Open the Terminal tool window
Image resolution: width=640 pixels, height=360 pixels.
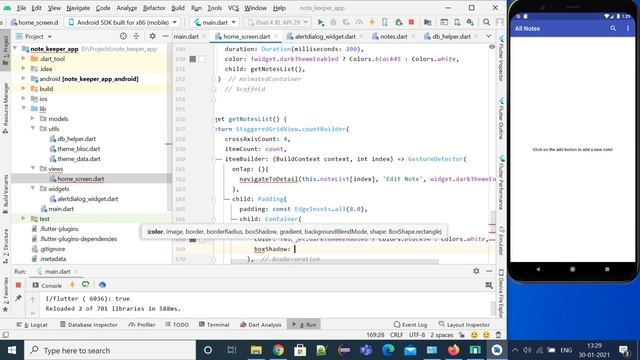pyautogui.click(x=214, y=324)
